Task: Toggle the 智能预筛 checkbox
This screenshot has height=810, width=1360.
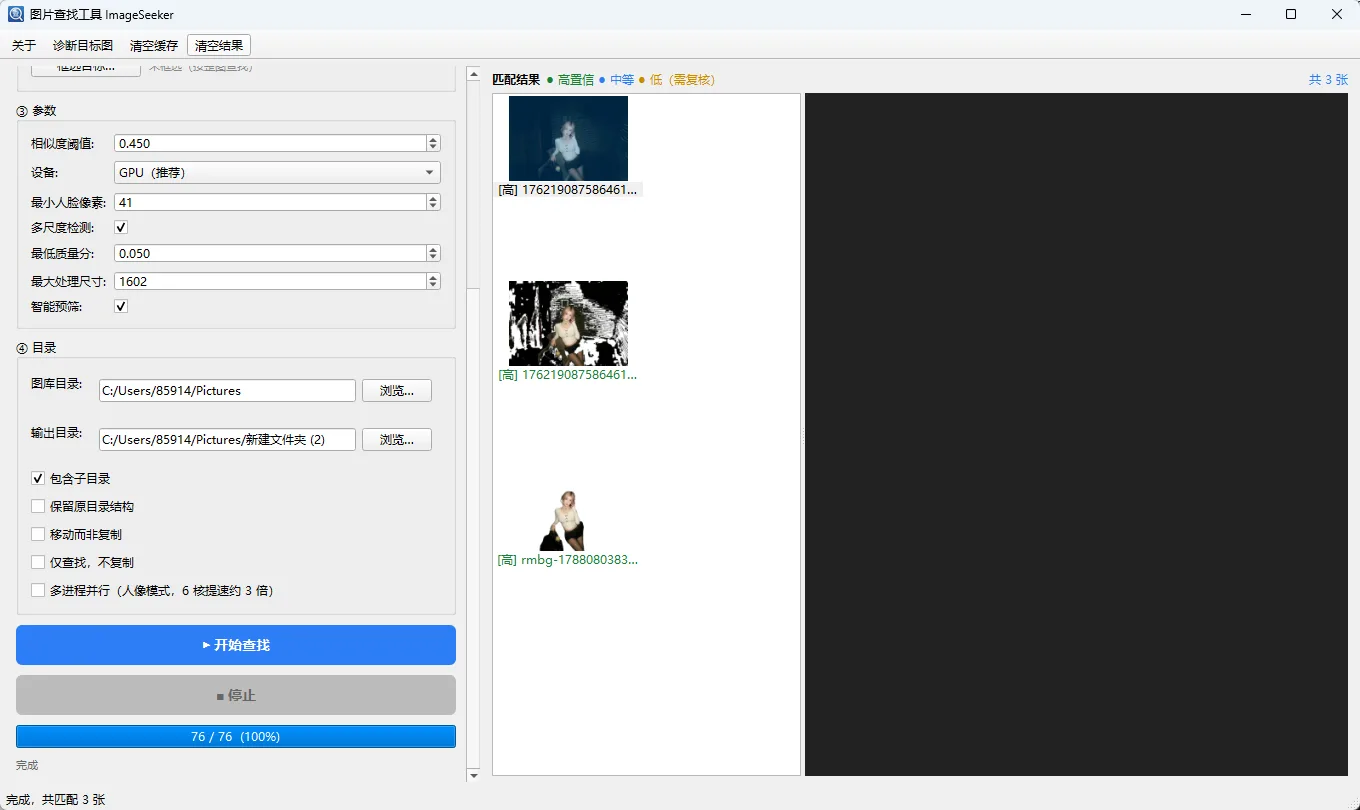Action: pyautogui.click(x=121, y=306)
